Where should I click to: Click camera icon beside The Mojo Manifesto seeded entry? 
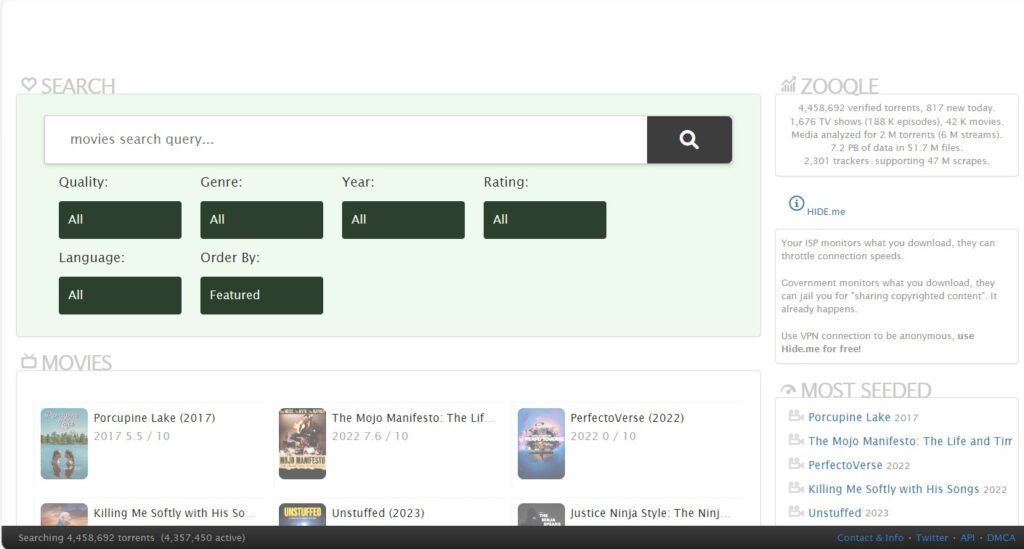(795, 440)
